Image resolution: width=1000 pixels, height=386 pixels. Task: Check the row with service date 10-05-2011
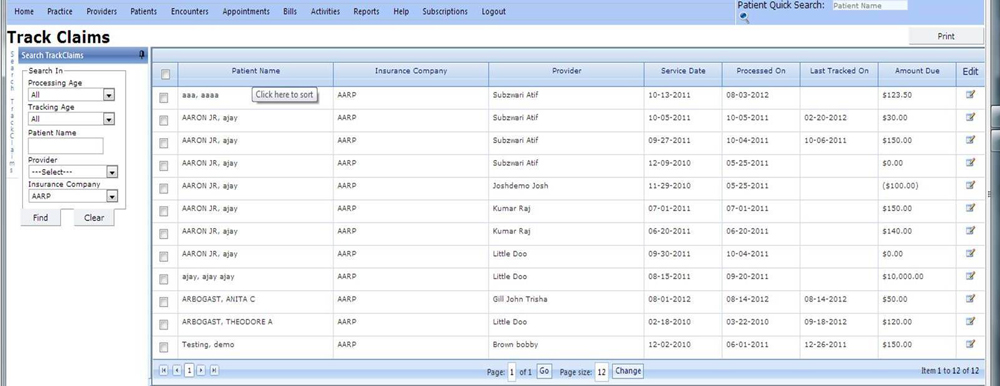[164, 120]
